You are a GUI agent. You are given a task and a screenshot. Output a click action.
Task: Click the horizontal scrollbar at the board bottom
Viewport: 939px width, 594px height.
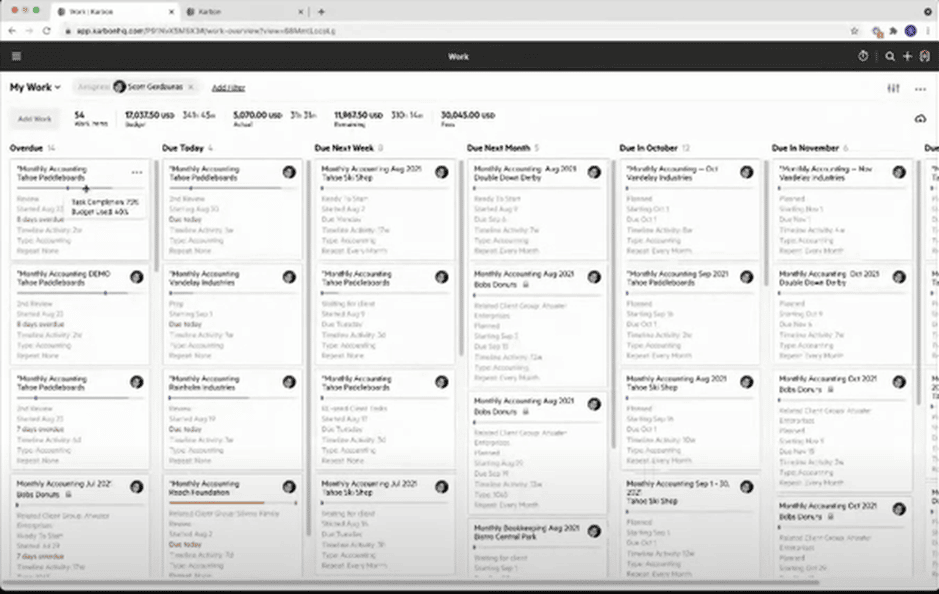tap(410, 581)
